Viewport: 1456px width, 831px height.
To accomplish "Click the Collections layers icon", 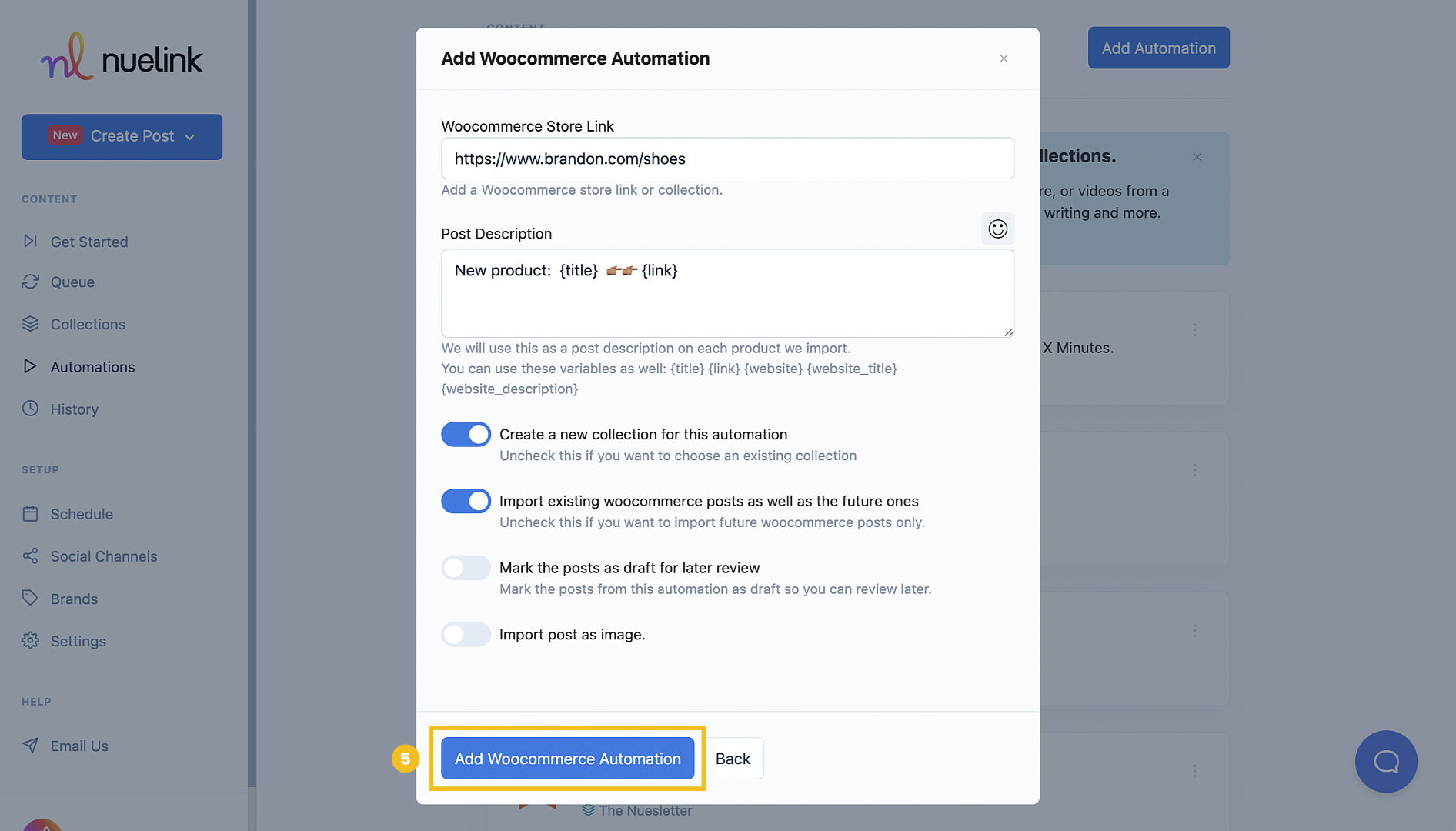I will tap(30, 324).
